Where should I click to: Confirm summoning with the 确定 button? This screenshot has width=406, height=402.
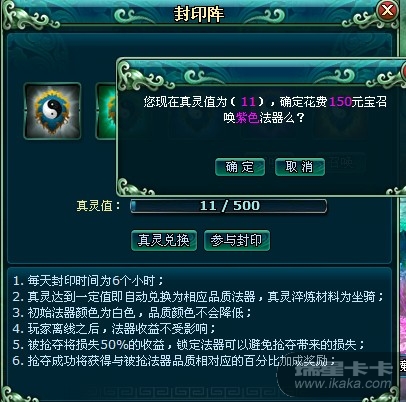pyautogui.click(x=240, y=167)
